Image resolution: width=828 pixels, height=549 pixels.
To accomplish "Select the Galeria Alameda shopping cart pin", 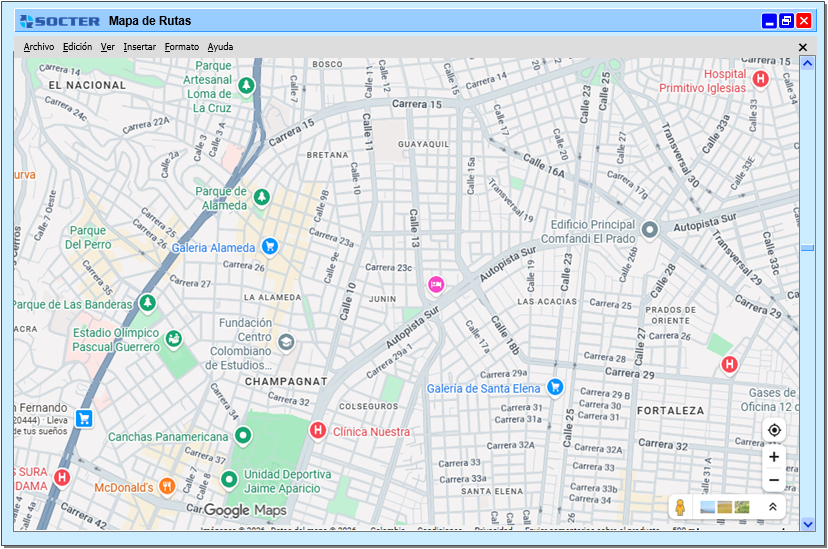I will click(x=270, y=246).
